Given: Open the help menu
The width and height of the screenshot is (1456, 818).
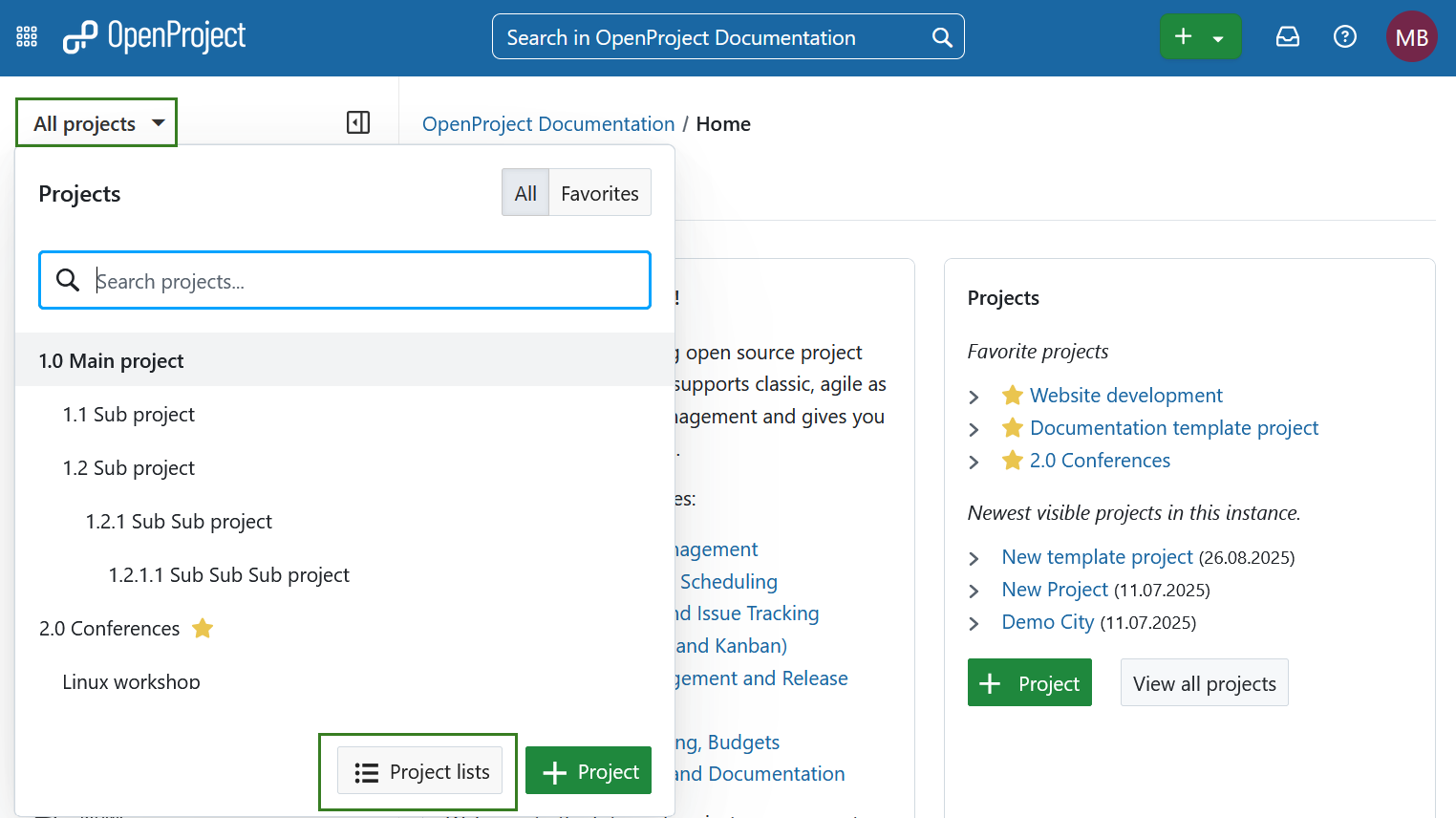Looking at the screenshot, I should (x=1344, y=36).
